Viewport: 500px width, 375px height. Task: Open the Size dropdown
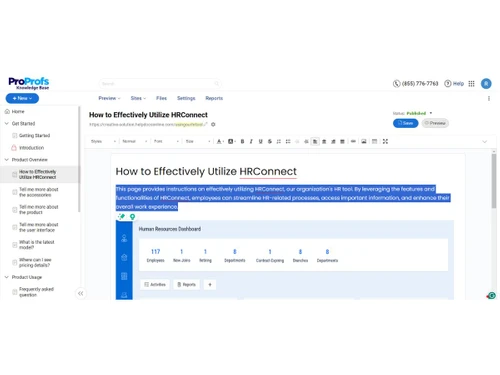[x=198, y=141]
